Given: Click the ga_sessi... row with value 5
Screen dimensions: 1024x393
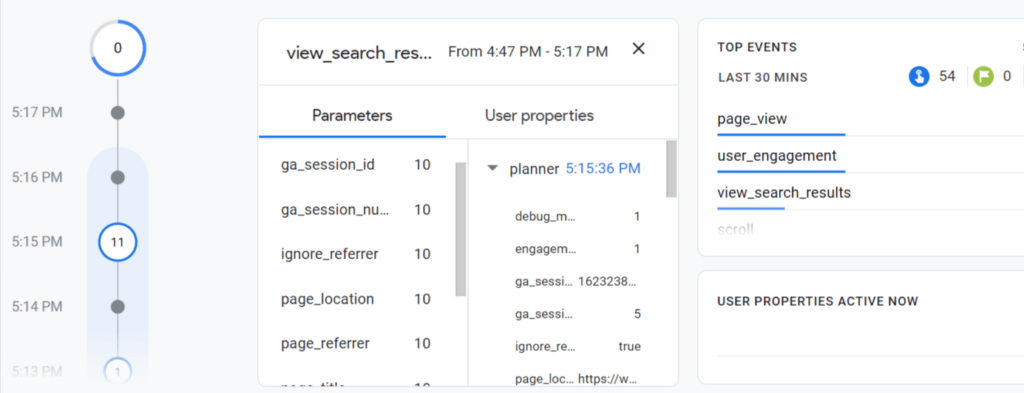Looking at the screenshot, I should 577,314.
